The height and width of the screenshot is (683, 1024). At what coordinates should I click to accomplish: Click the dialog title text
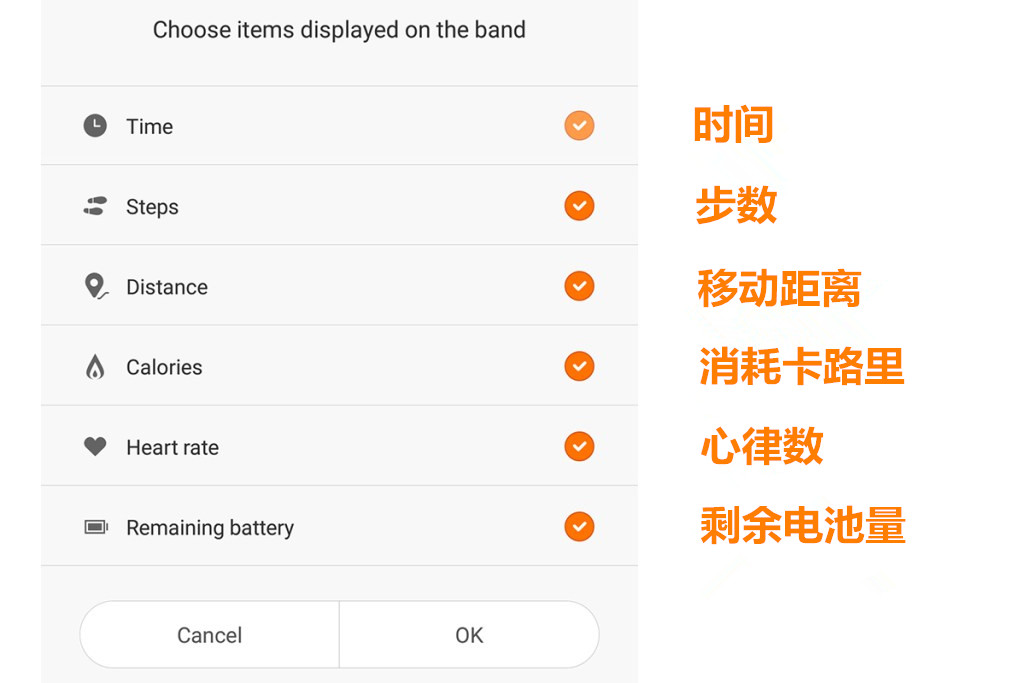pos(339,30)
